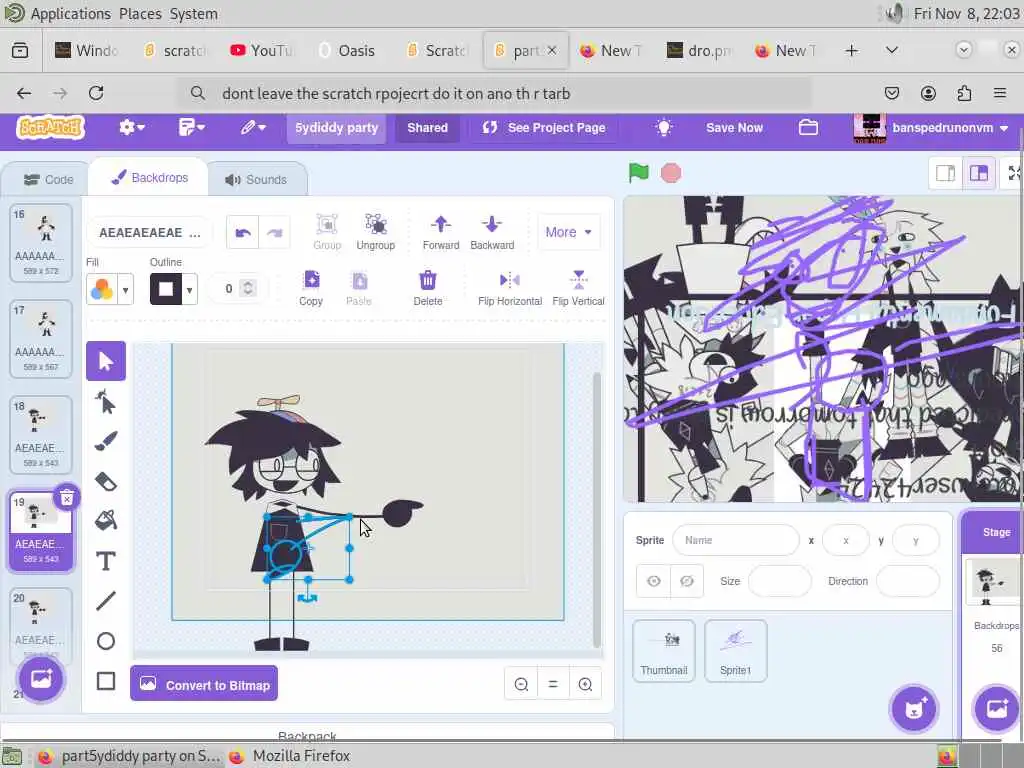The width and height of the screenshot is (1024, 768).
Task: Open the File menu dropdown
Action: tap(191, 127)
